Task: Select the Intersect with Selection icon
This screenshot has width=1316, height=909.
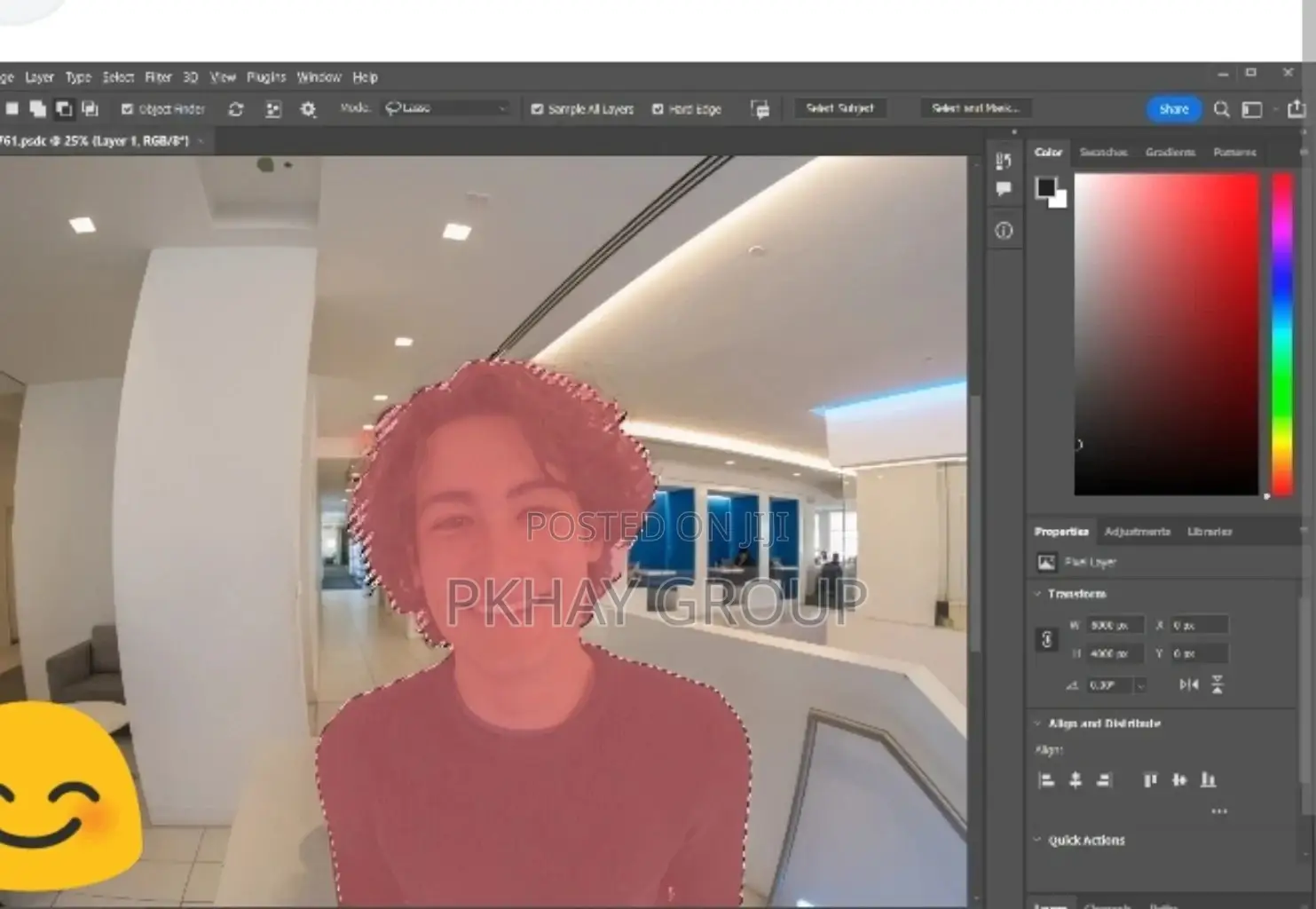Action: (x=90, y=108)
